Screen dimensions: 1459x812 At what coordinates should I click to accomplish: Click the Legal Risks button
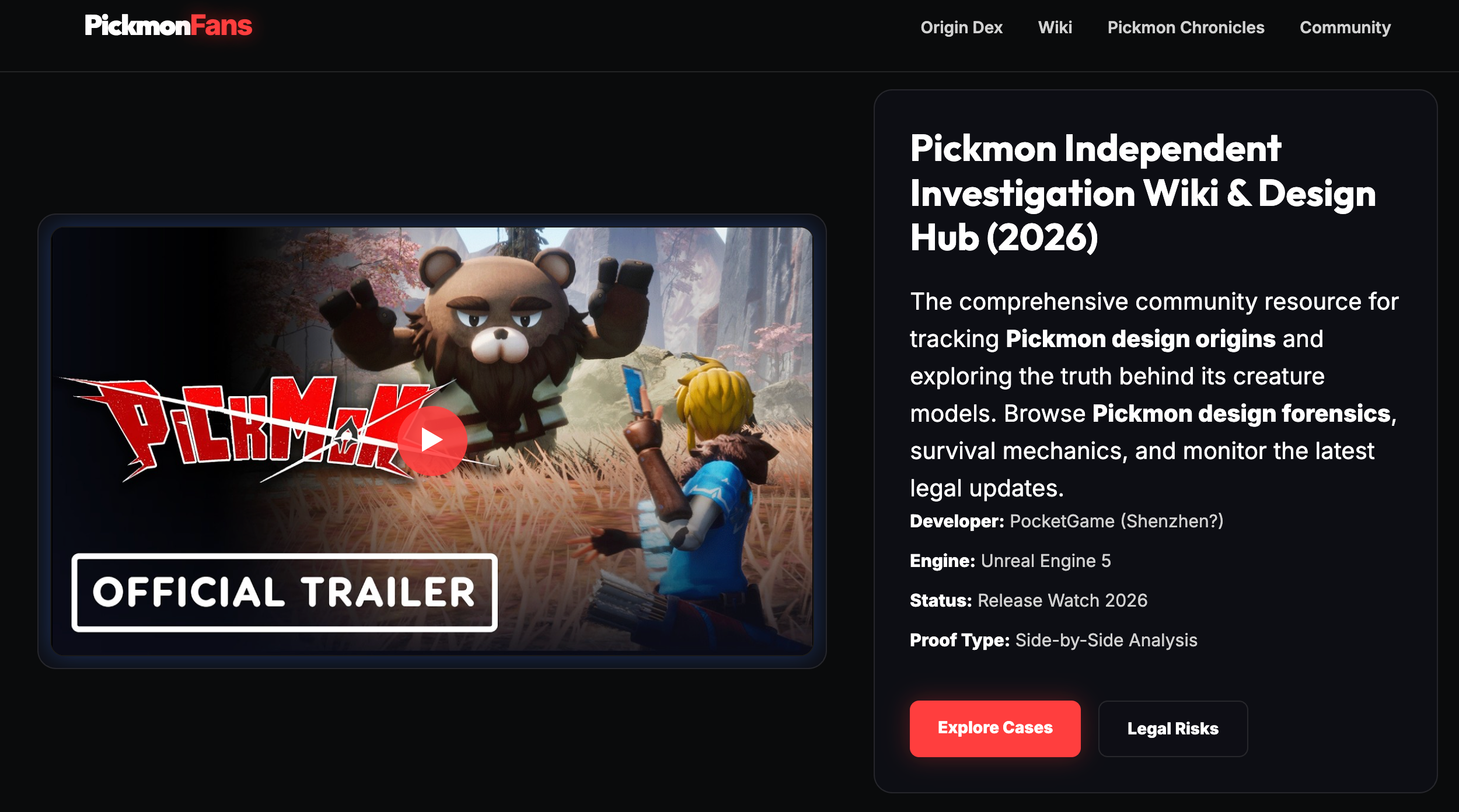pos(1173,729)
